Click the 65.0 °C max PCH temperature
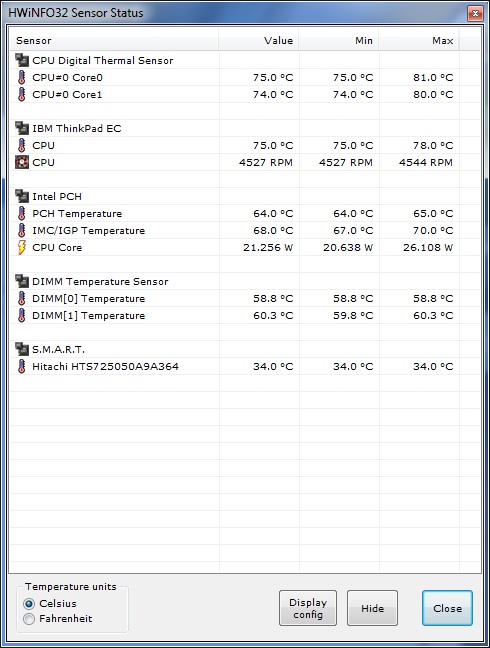The image size is (490, 648). (x=433, y=214)
